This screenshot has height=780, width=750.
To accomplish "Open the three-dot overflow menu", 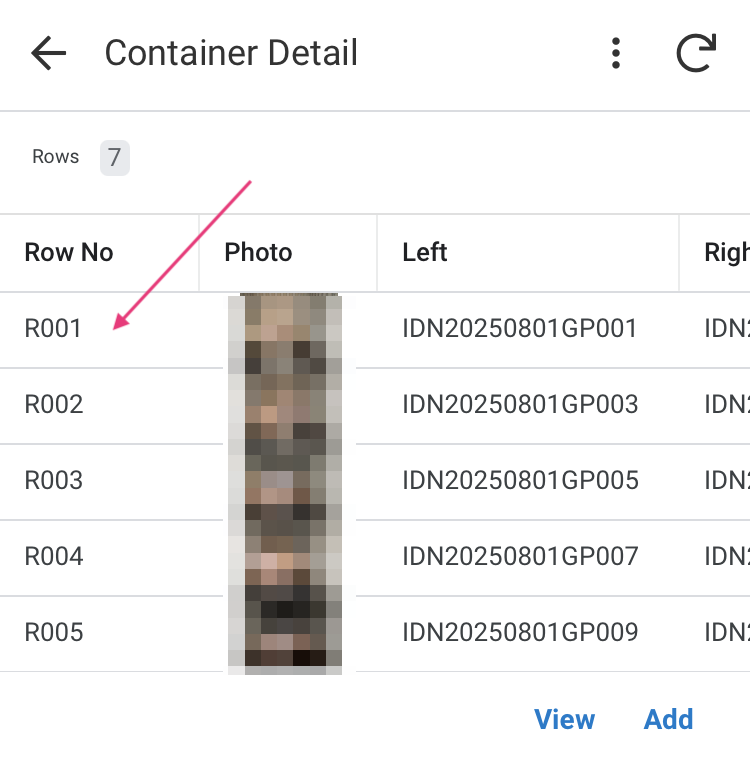I will coord(616,53).
